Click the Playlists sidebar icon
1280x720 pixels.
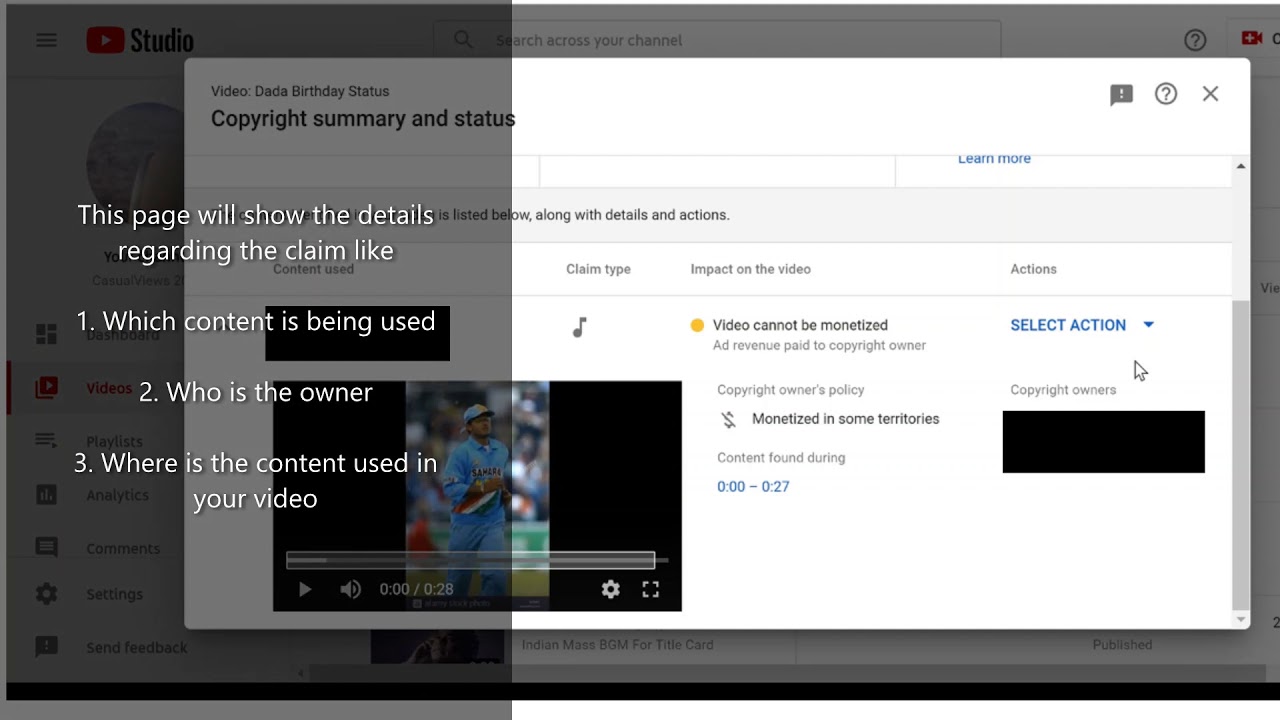[x=46, y=441]
